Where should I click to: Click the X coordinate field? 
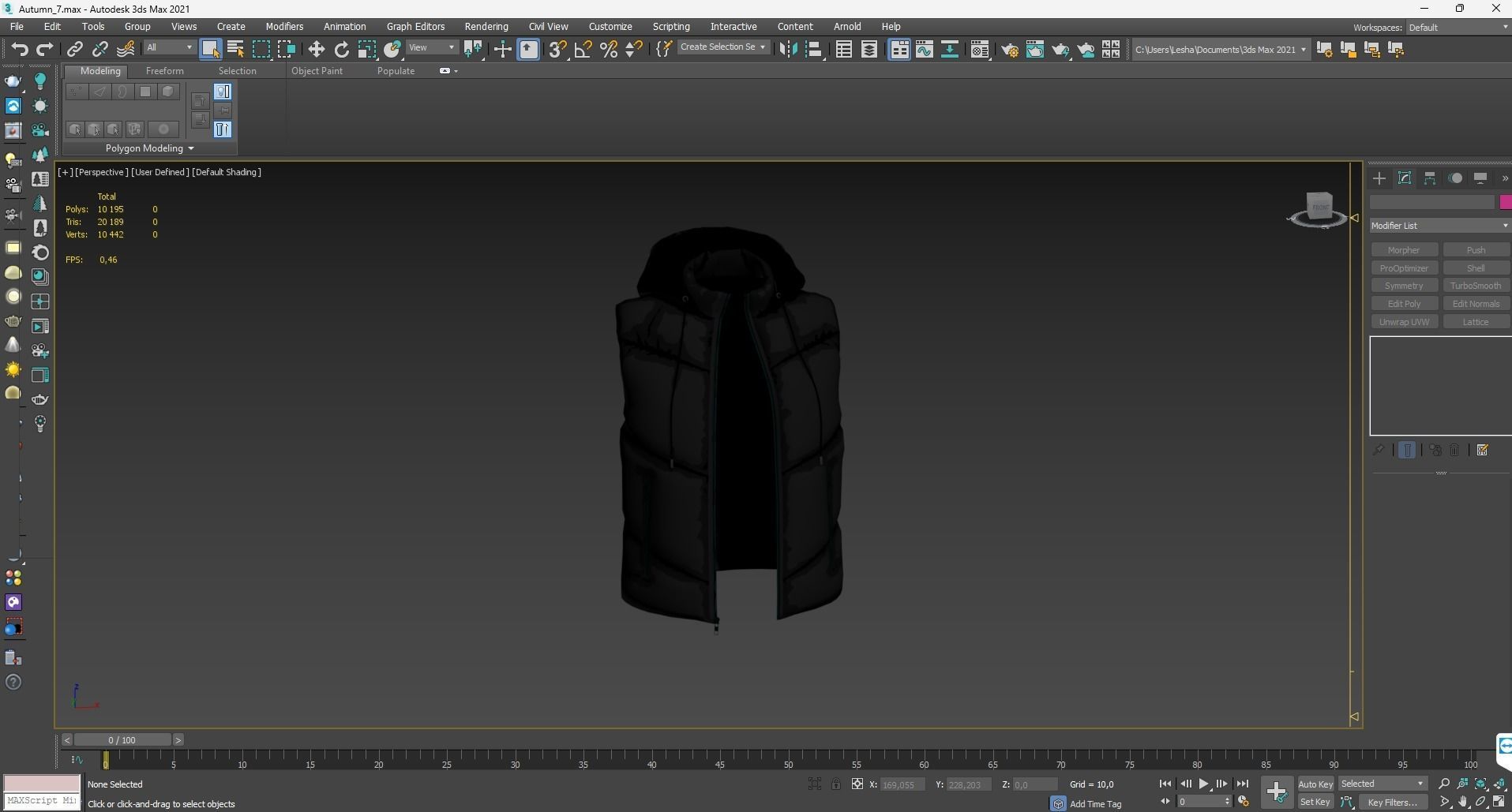[902, 784]
